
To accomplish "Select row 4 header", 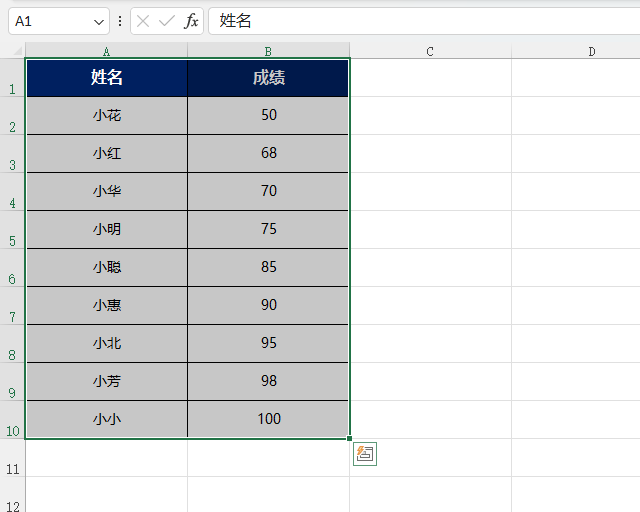I will click(12, 191).
